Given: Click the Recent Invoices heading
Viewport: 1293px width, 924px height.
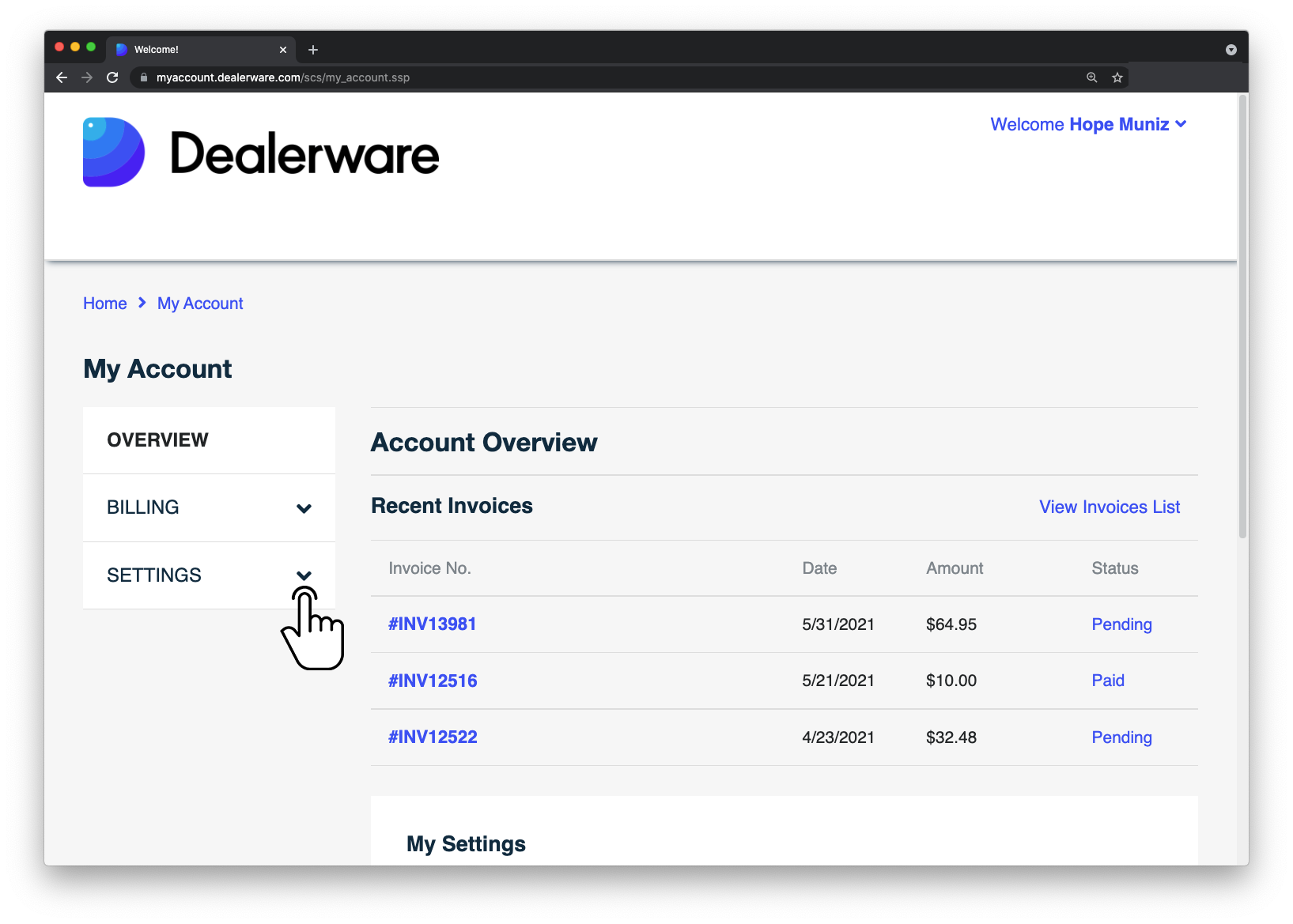Looking at the screenshot, I should click(x=452, y=506).
